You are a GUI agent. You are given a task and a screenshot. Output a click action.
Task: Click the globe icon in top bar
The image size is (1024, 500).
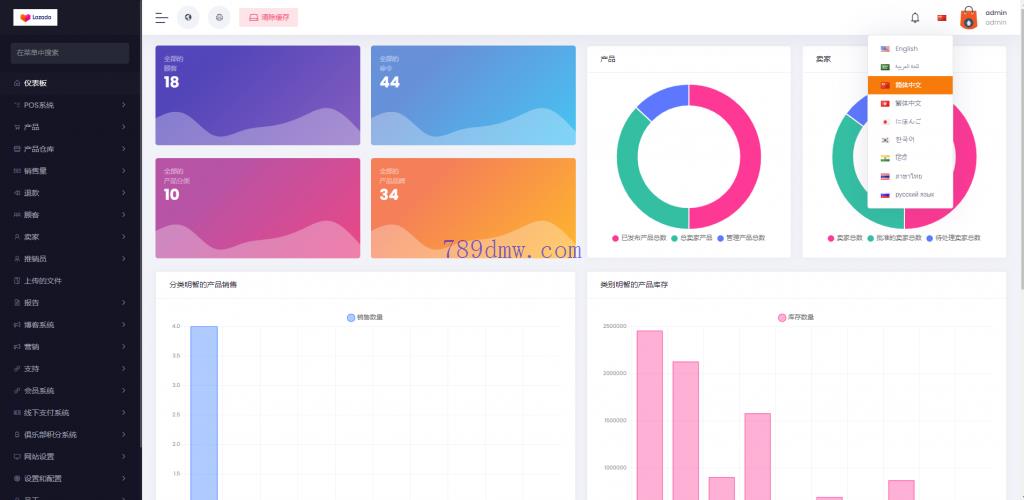coord(188,18)
